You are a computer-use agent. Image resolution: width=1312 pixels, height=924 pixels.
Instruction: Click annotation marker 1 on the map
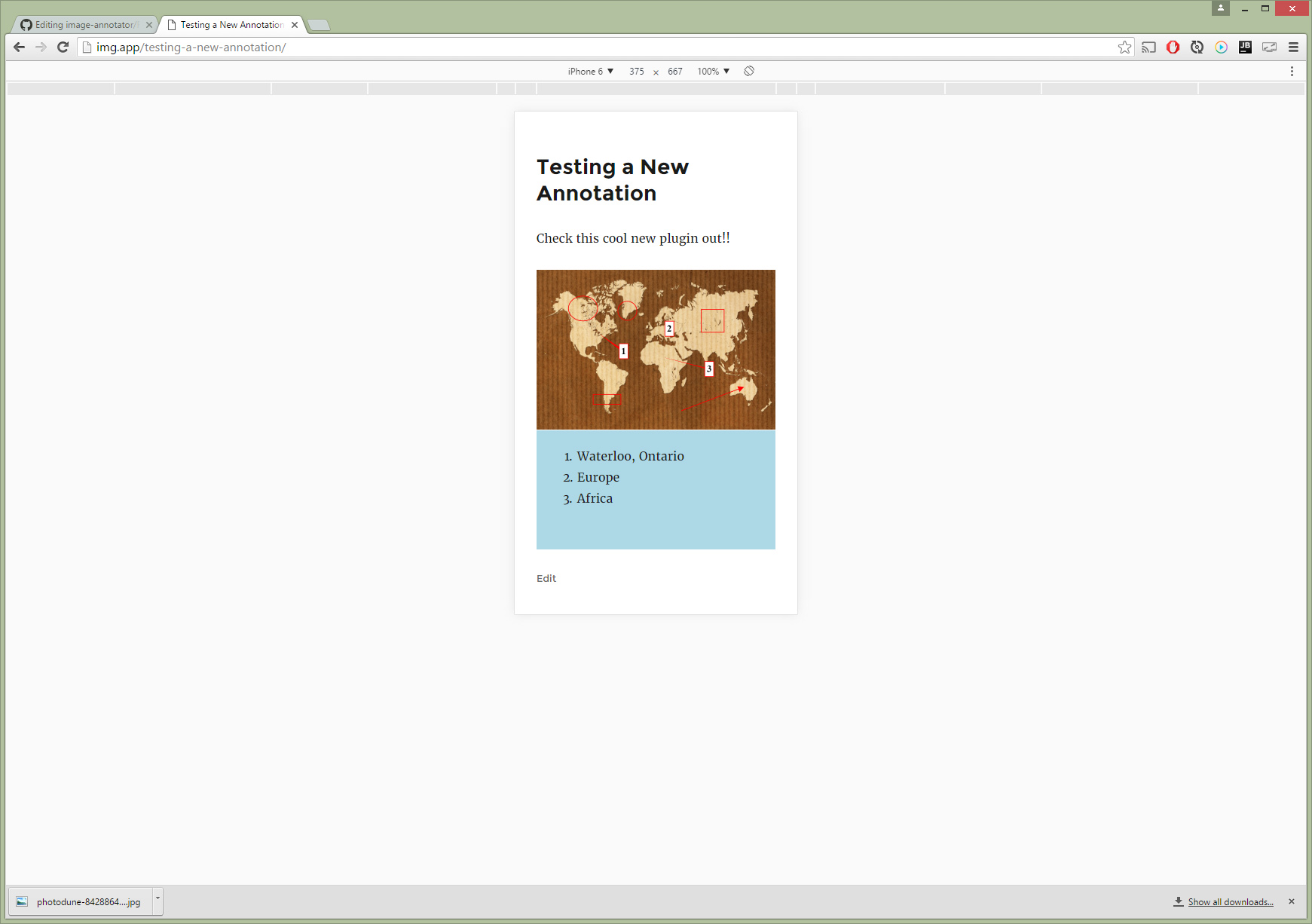[623, 351]
